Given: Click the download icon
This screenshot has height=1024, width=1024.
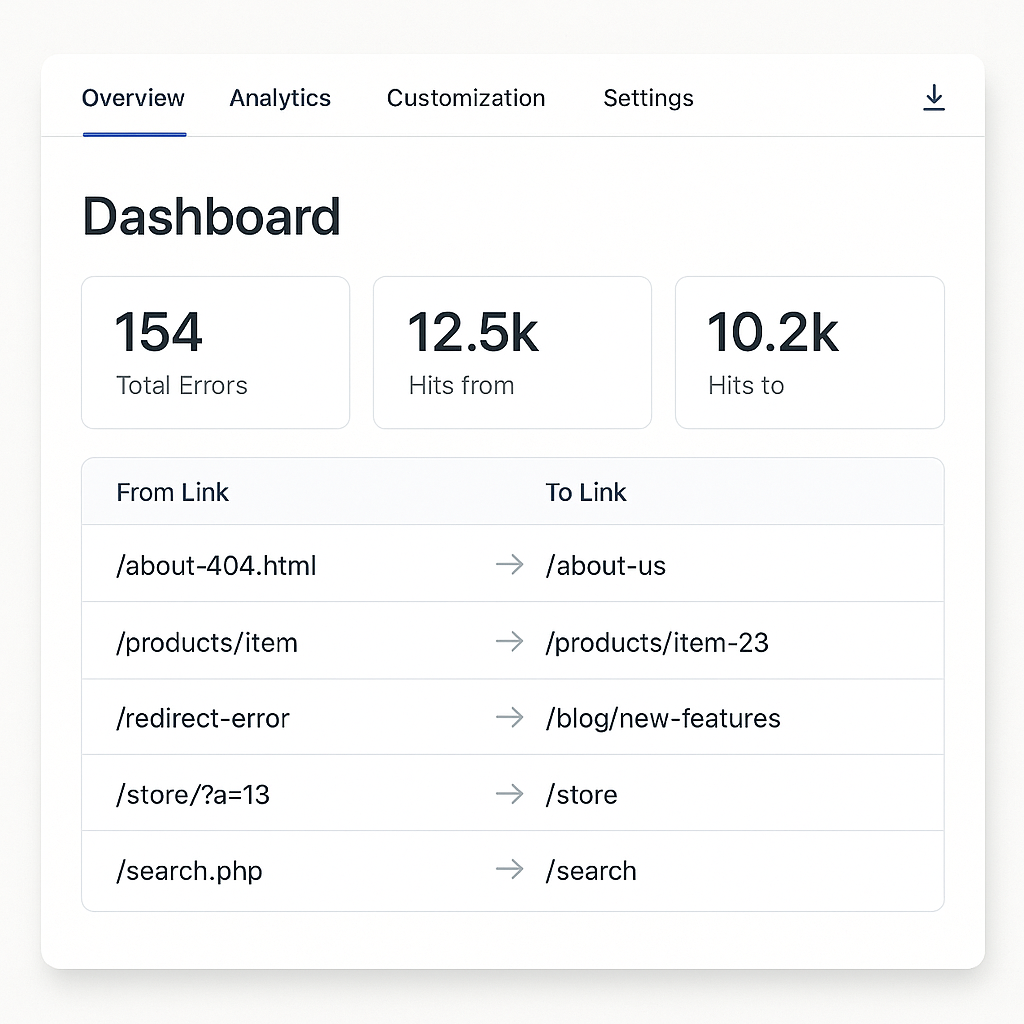Looking at the screenshot, I should (934, 97).
